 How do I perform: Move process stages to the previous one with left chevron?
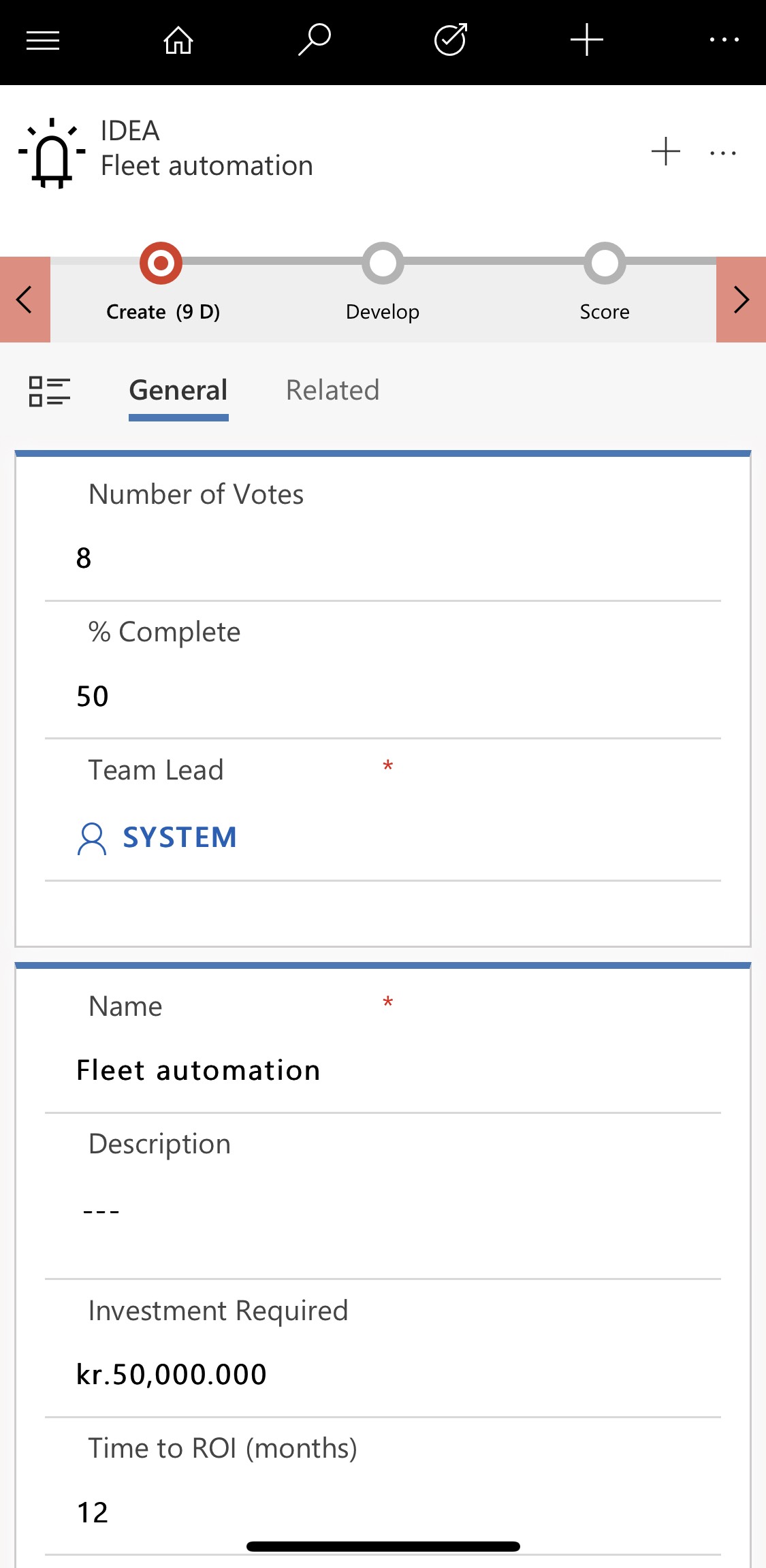click(25, 300)
